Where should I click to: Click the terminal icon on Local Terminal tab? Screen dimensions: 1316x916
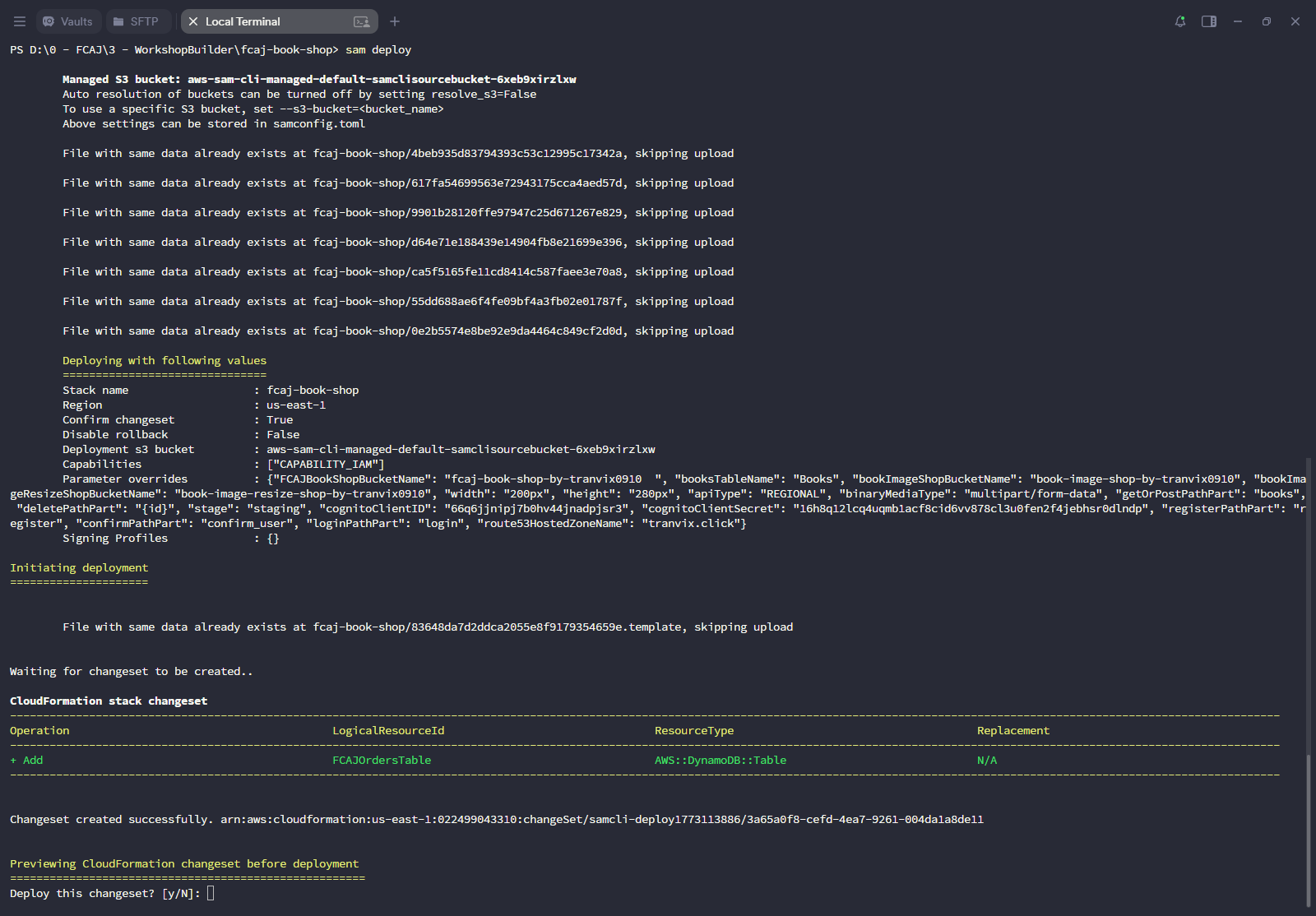tap(361, 21)
